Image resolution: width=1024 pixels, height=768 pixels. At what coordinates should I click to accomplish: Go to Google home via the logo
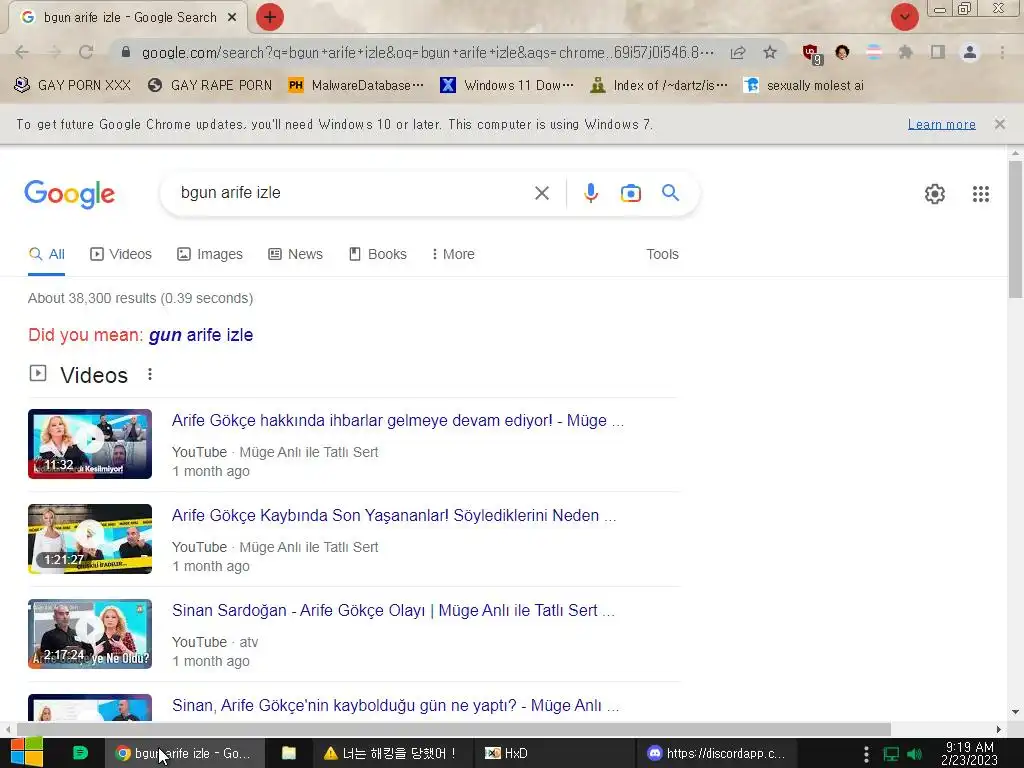pyautogui.click(x=69, y=194)
